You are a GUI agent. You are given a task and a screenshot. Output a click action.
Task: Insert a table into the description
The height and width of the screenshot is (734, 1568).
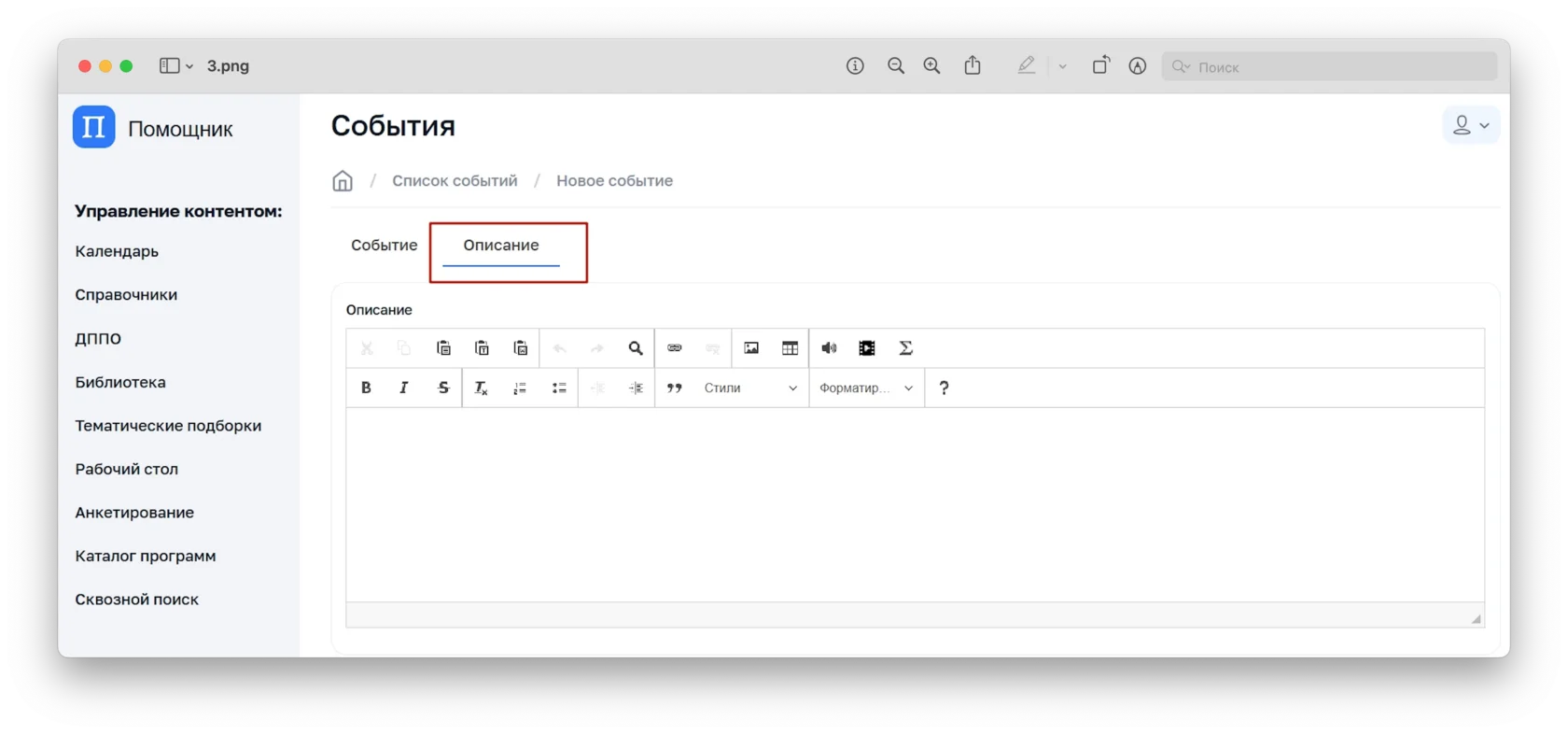pos(790,348)
